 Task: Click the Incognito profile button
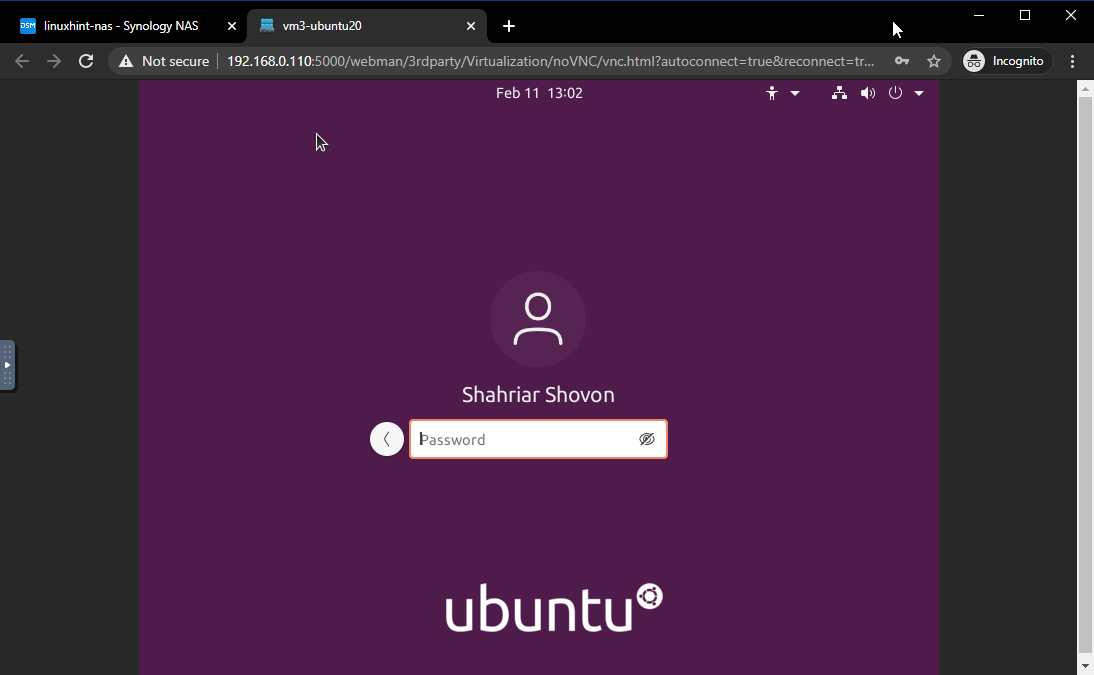(x=1005, y=61)
